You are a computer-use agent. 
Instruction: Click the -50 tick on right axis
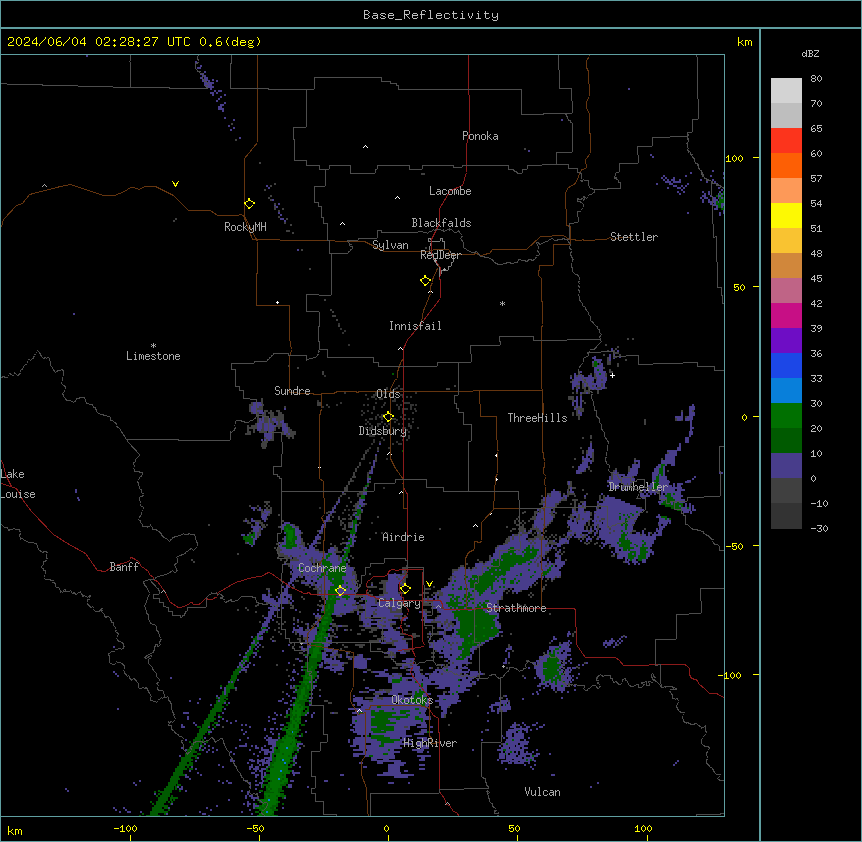tap(734, 546)
